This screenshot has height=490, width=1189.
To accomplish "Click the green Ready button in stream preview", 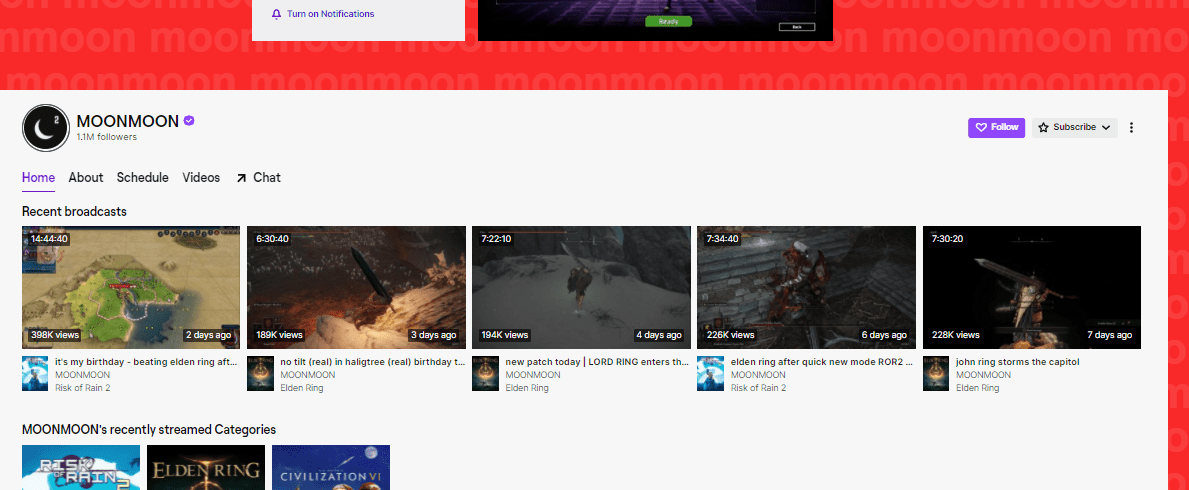I will click(669, 22).
